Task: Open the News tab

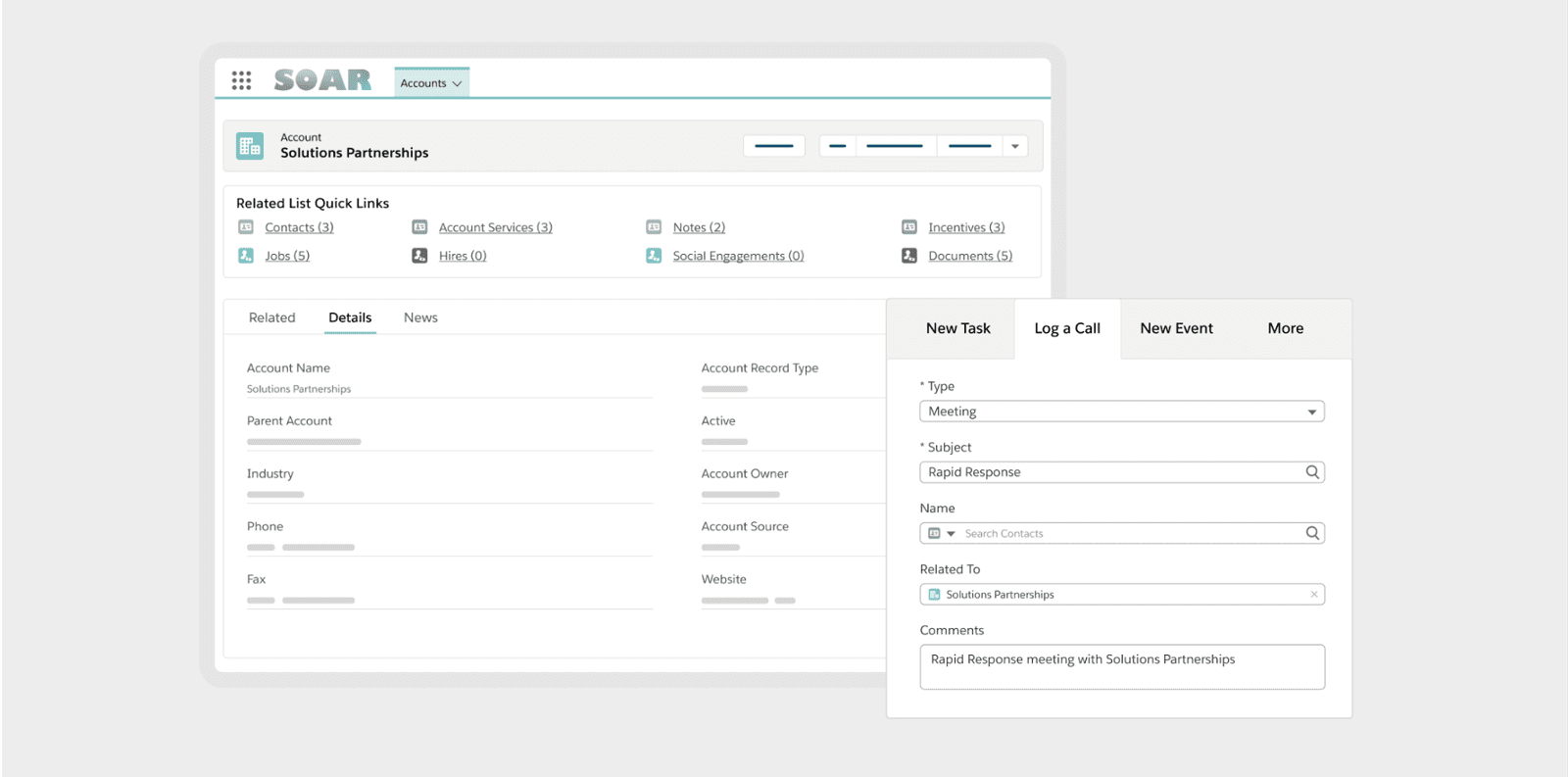Action: pos(420,317)
